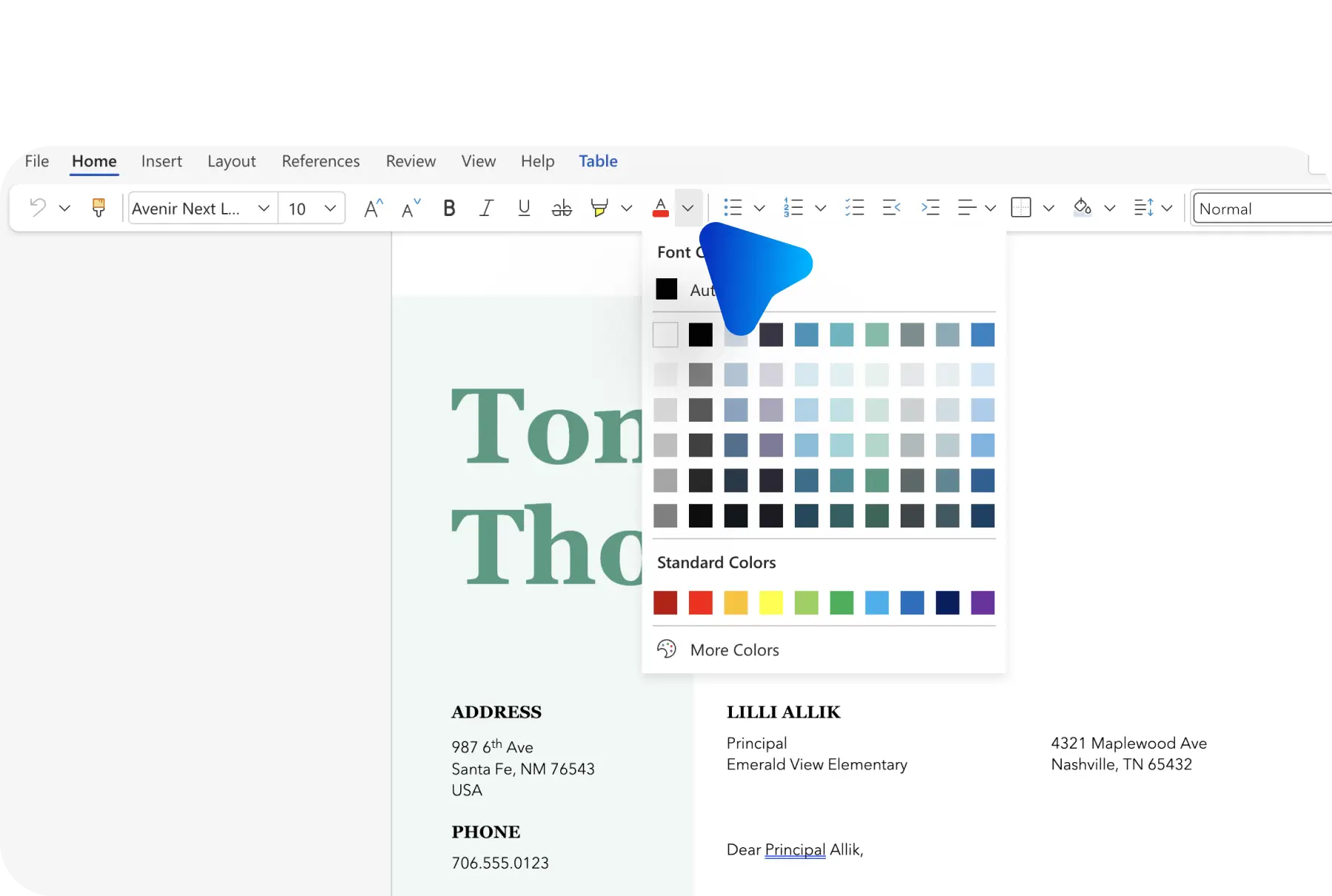This screenshot has width=1332, height=896.
Task: Switch to the Insert tab
Action: 161,161
